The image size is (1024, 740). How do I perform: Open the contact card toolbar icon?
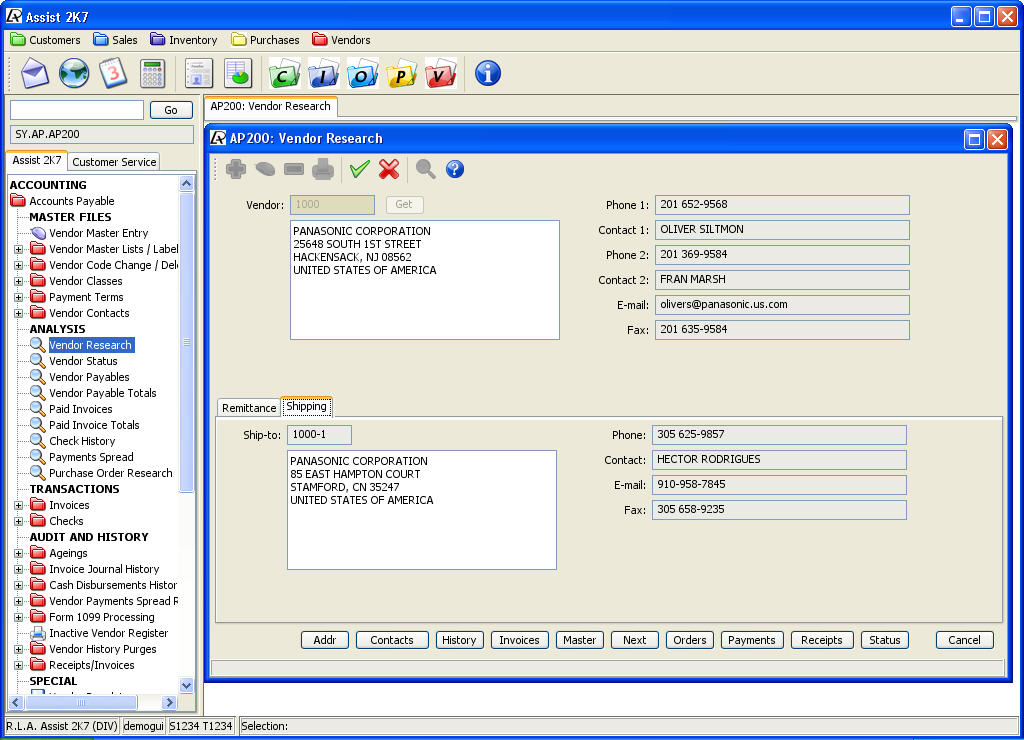199,73
